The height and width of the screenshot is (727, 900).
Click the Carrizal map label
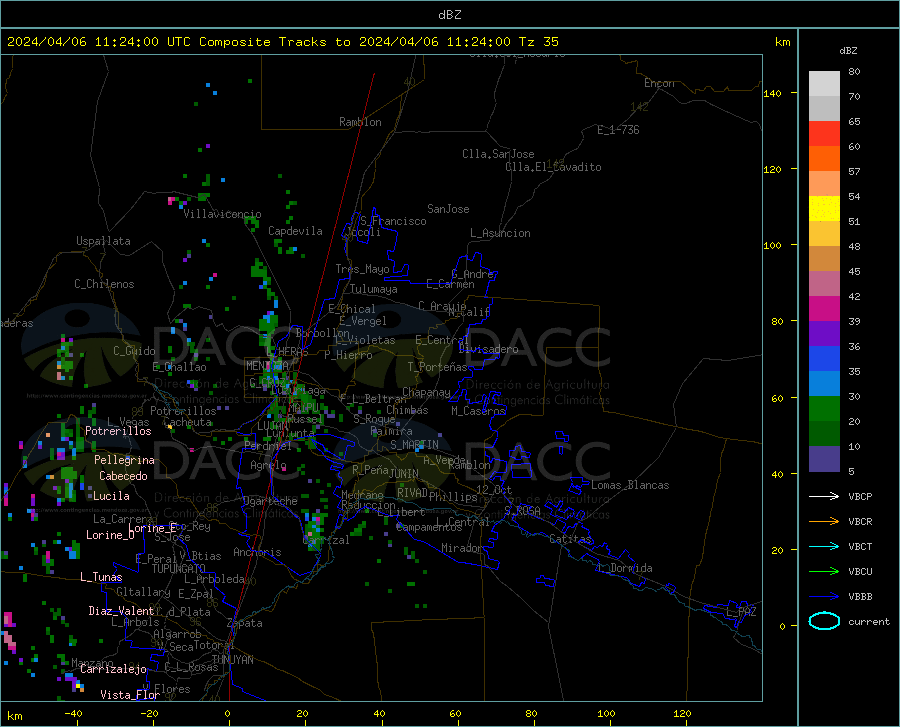(x=325, y=540)
